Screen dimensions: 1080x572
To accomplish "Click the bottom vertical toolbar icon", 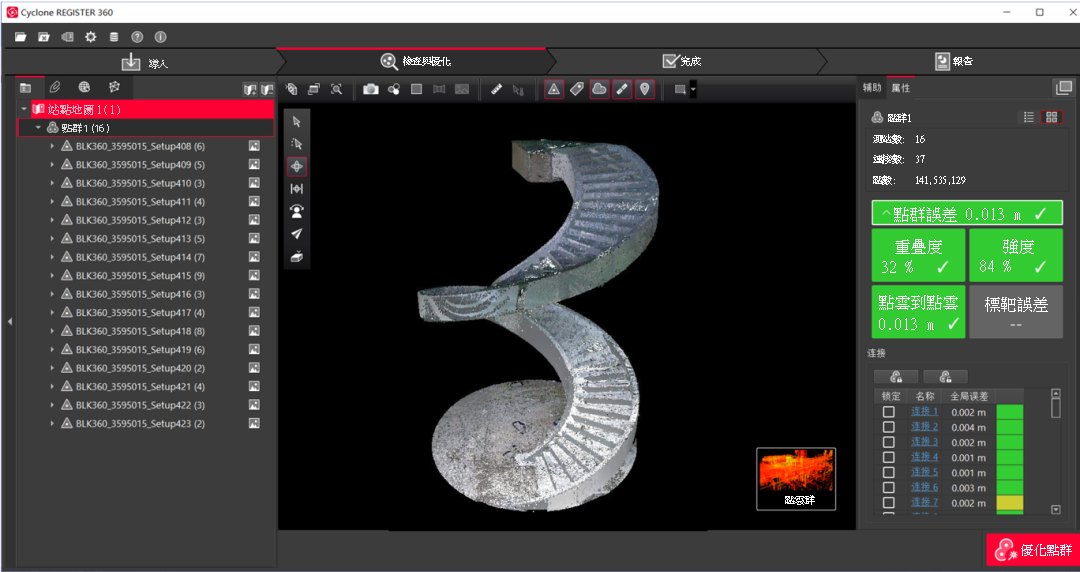I will click(297, 256).
